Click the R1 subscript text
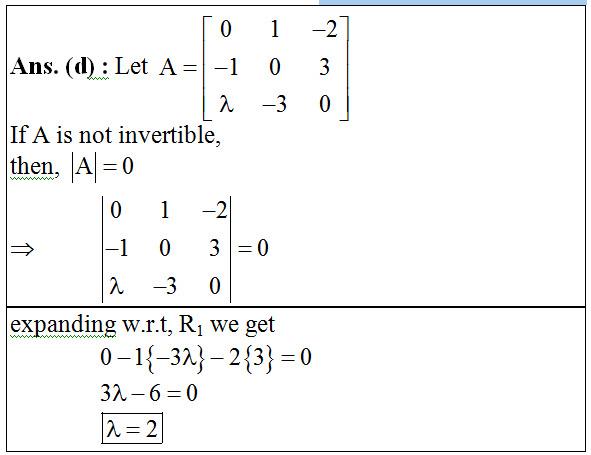591x455 pixels. [191, 325]
